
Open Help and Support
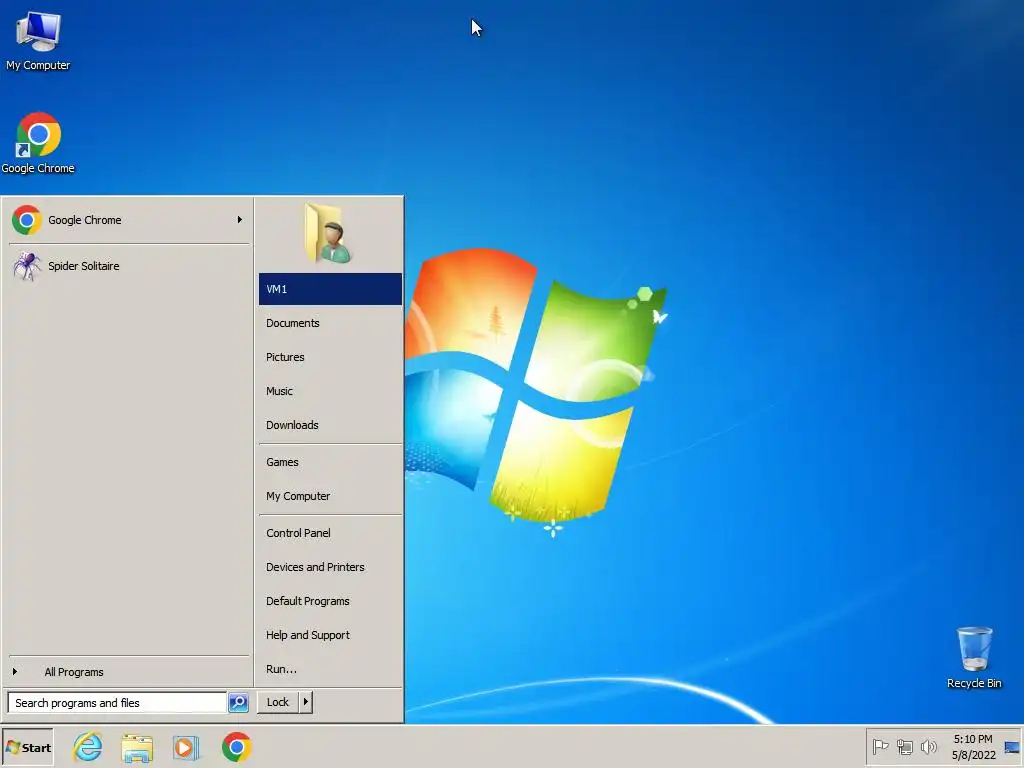pos(330,635)
